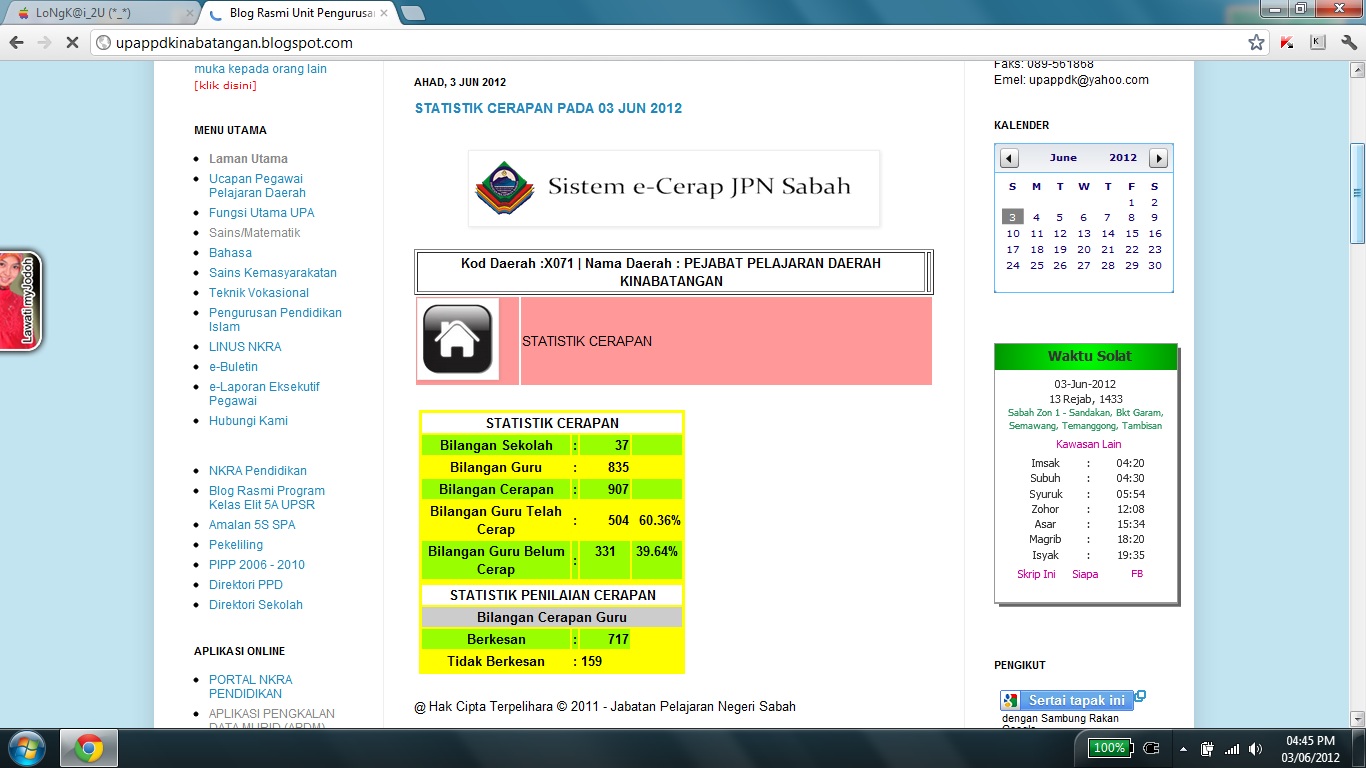The image size is (1366, 768).
Task: Go to next month in Kalender widget
Action: [x=1158, y=158]
